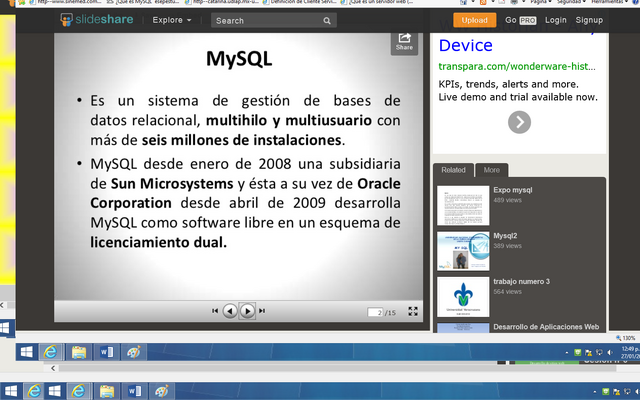The height and width of the screenshot is (400, 640).
Task: Jump to the last slide
Action: pyautogui.click(x=262, y=311)
